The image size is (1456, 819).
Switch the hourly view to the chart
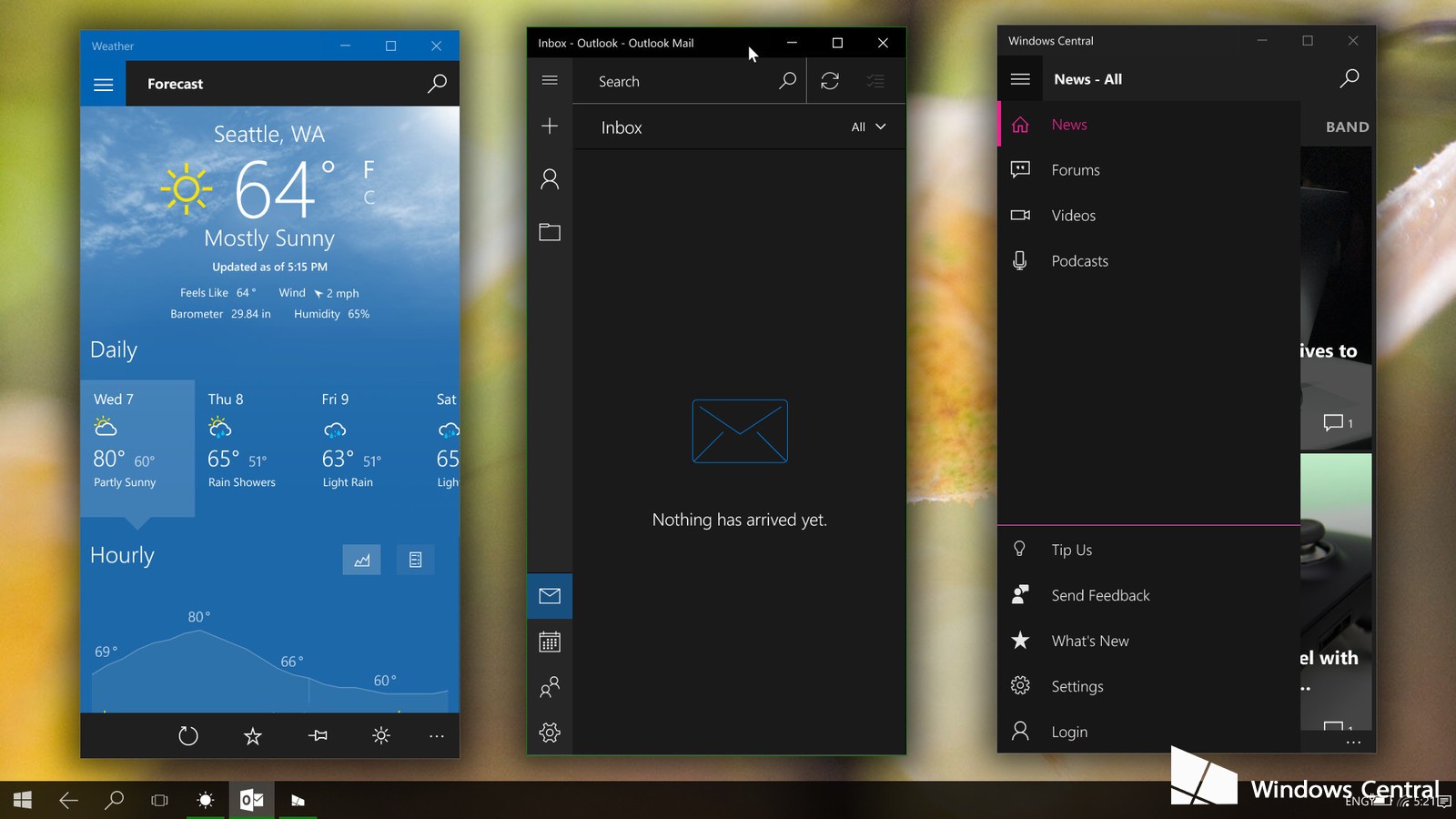tap(361, 560)
